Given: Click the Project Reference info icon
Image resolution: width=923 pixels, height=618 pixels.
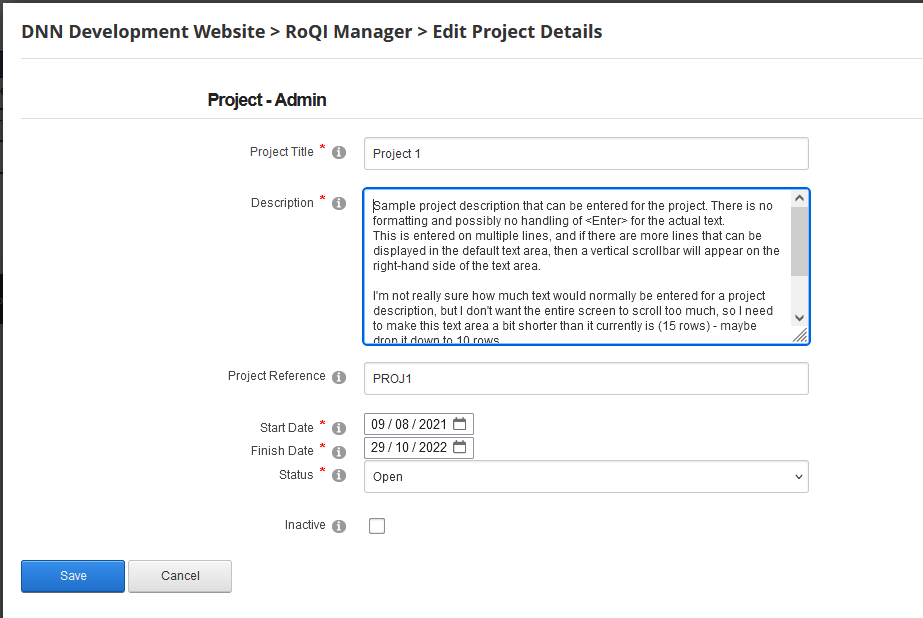Looking at the screenshot, I should pyautogui.click(x=339, y=376).
